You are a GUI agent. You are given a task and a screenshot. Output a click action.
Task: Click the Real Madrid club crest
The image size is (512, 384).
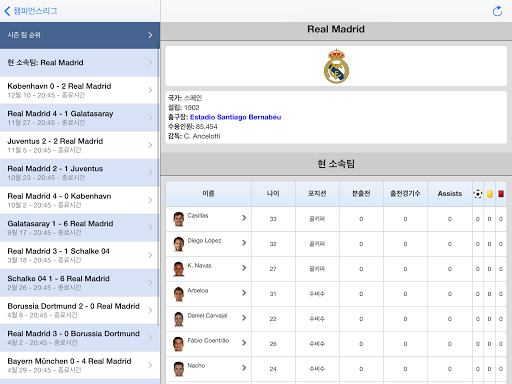pos(336,66)
